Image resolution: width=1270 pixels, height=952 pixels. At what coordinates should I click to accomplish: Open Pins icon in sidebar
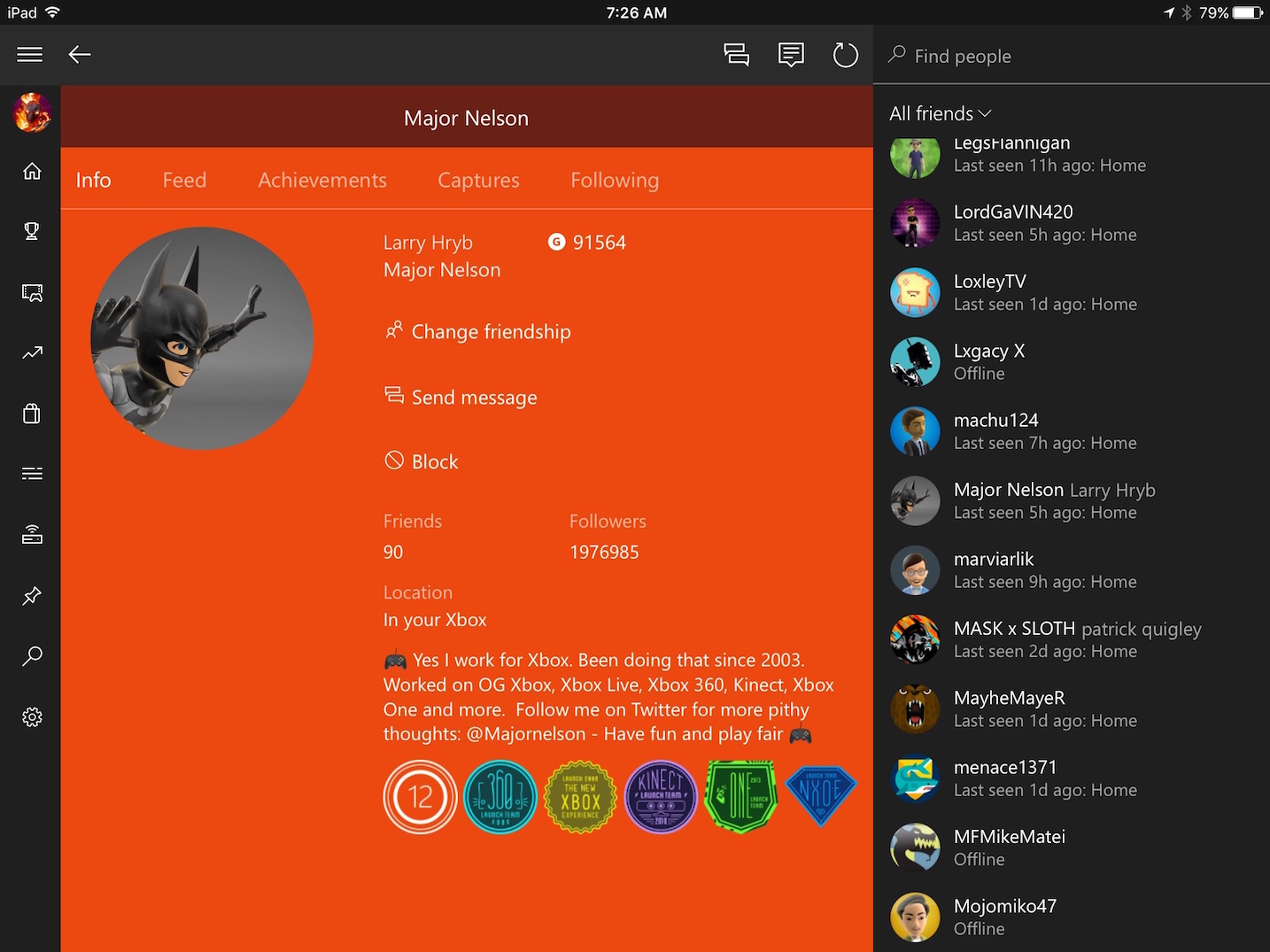pyautogui.click(x=32, y=595)
